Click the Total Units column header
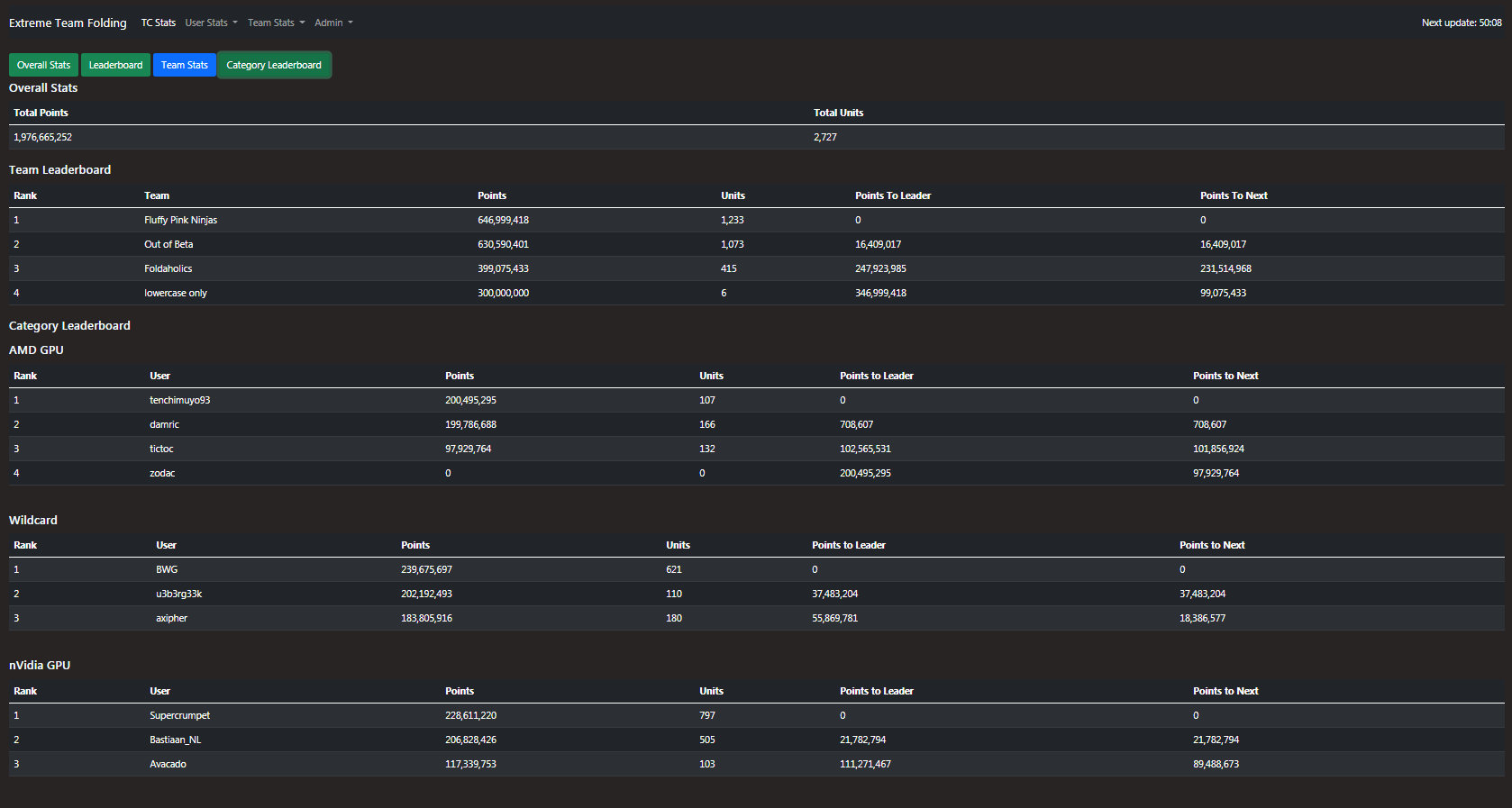 tap(838, 113)
